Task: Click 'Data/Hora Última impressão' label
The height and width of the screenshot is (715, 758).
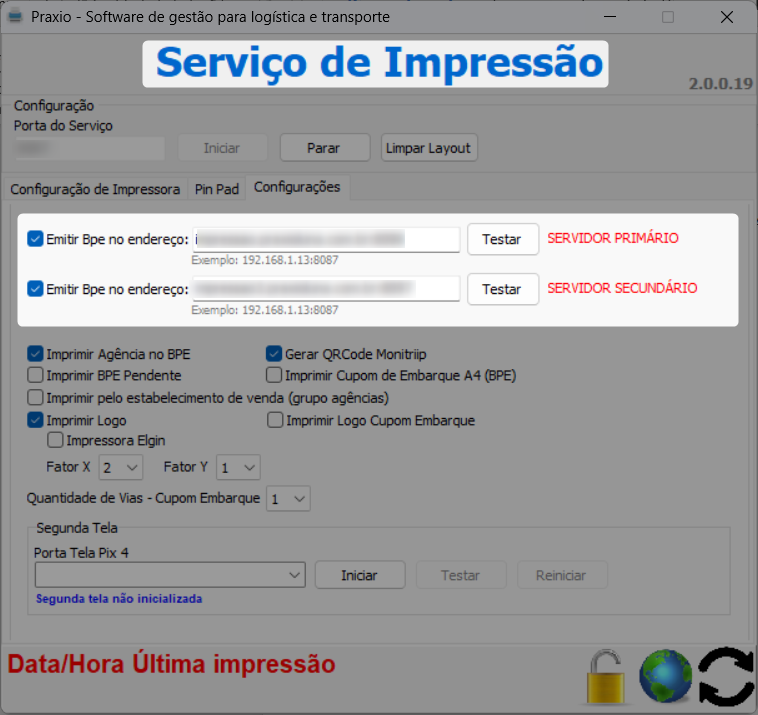Action: (171, 664)
